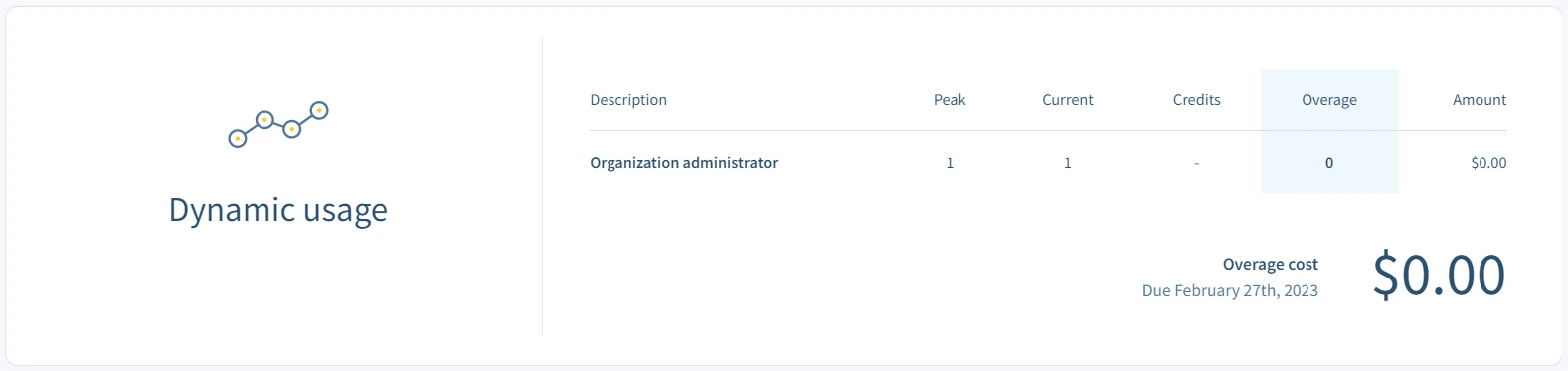Viewport: 1568px width, 371px height.
Task: Select the Organization administrator row label
Action: (684, 163)
